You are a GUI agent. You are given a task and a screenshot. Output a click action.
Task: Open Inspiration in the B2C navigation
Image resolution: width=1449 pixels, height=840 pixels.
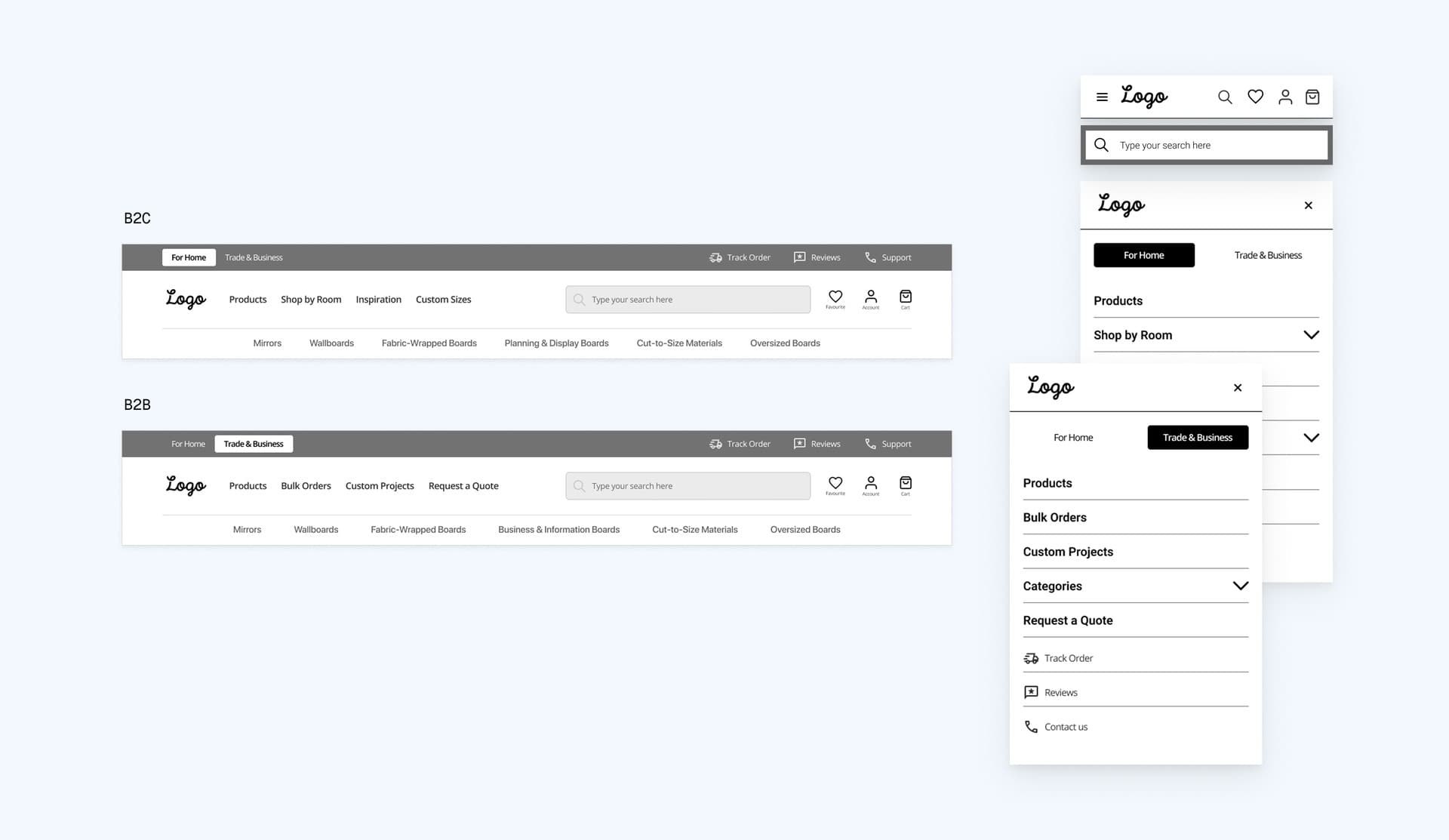pos(378,300)
